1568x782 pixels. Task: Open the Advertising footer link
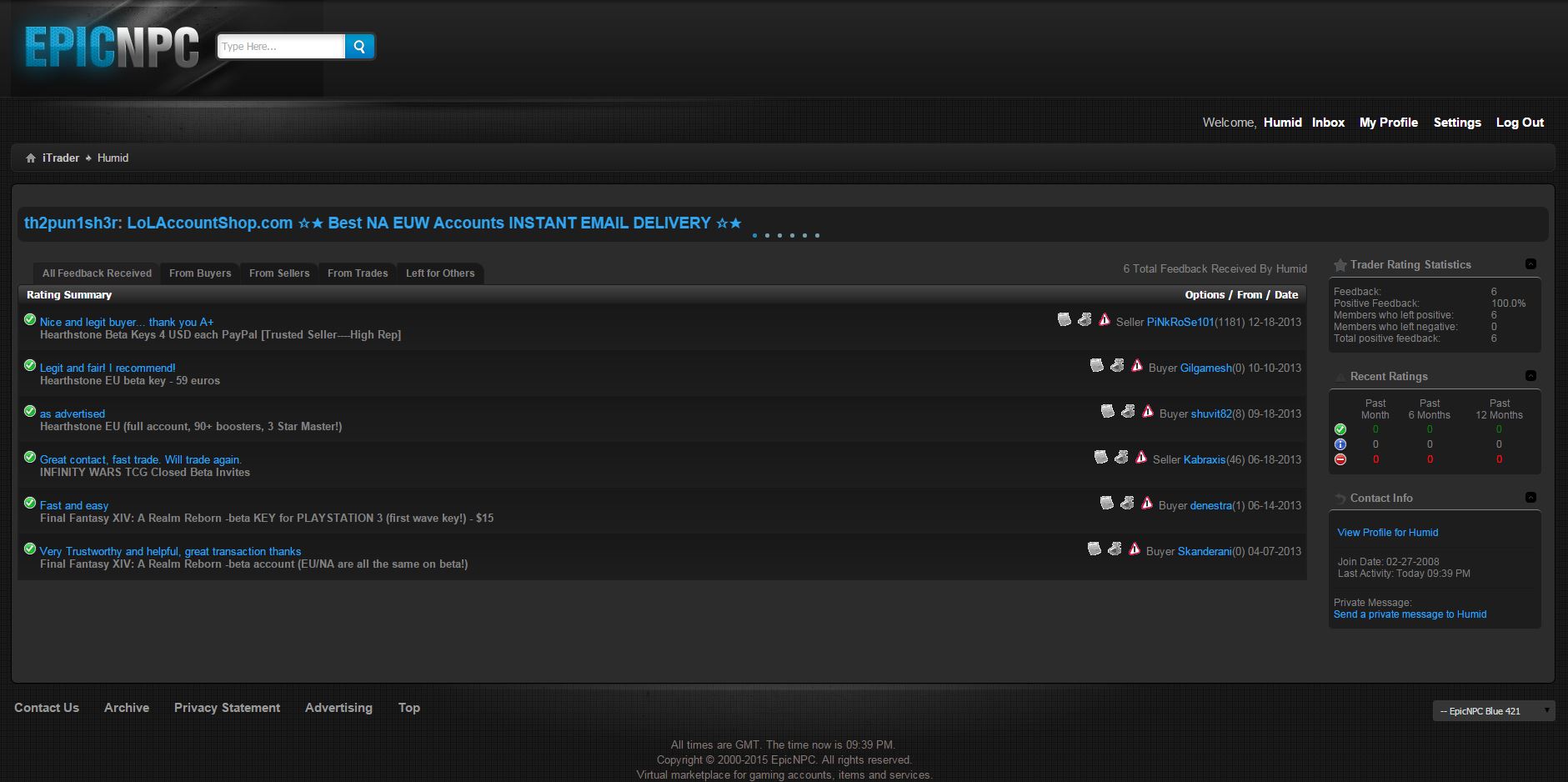pos(338,708)
